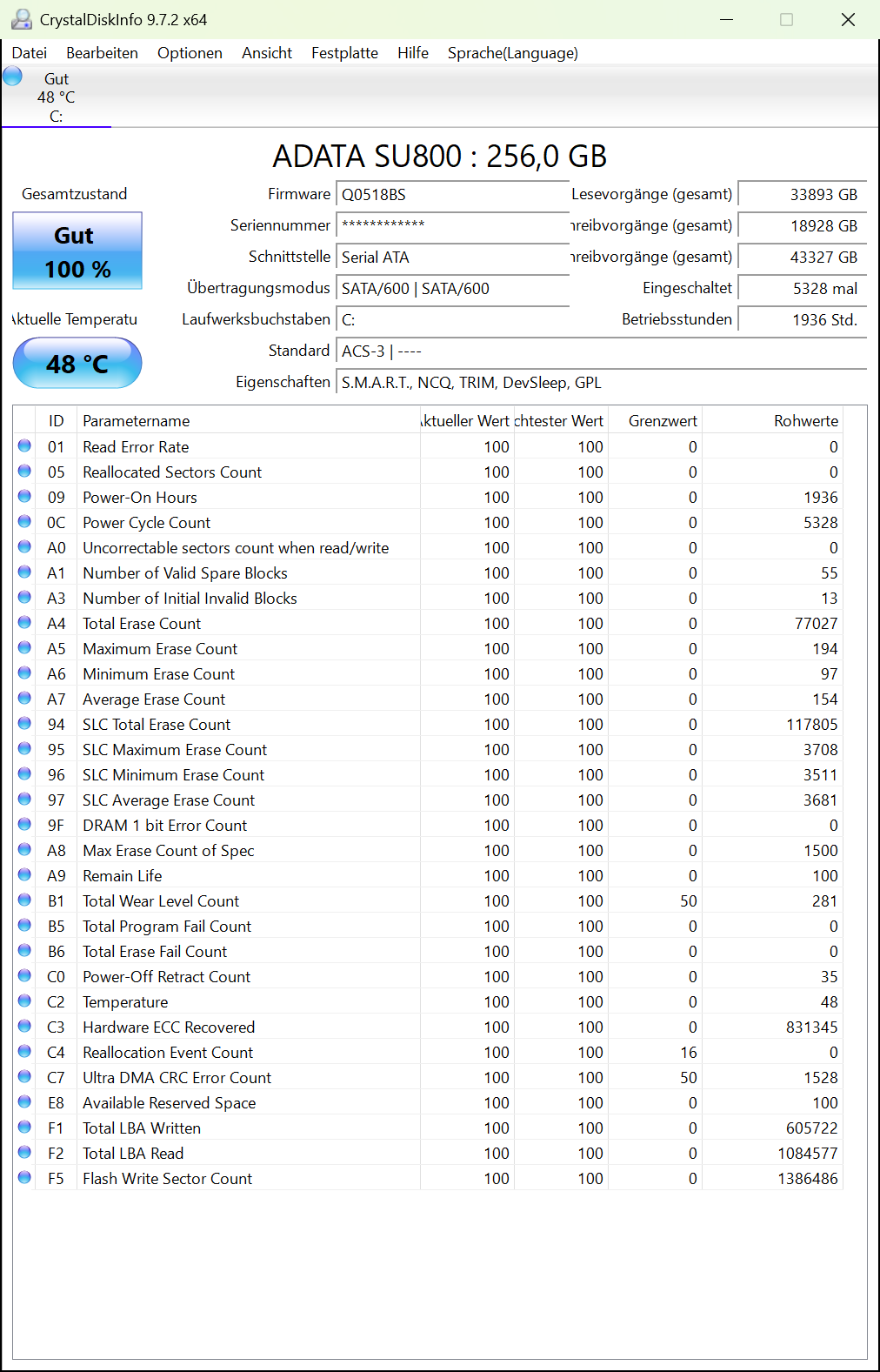Open the Datei menu
Screen dimensions: 880x1372
click(30, 53)
